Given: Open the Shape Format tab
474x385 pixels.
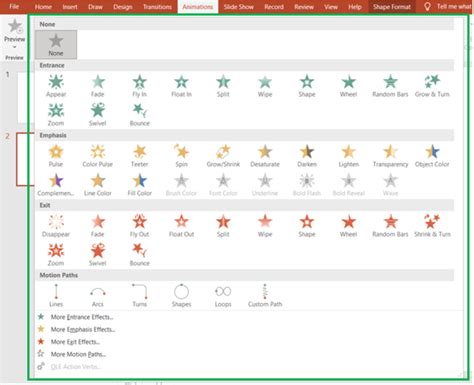Looking at the screenshot, I should coord(392,7).
